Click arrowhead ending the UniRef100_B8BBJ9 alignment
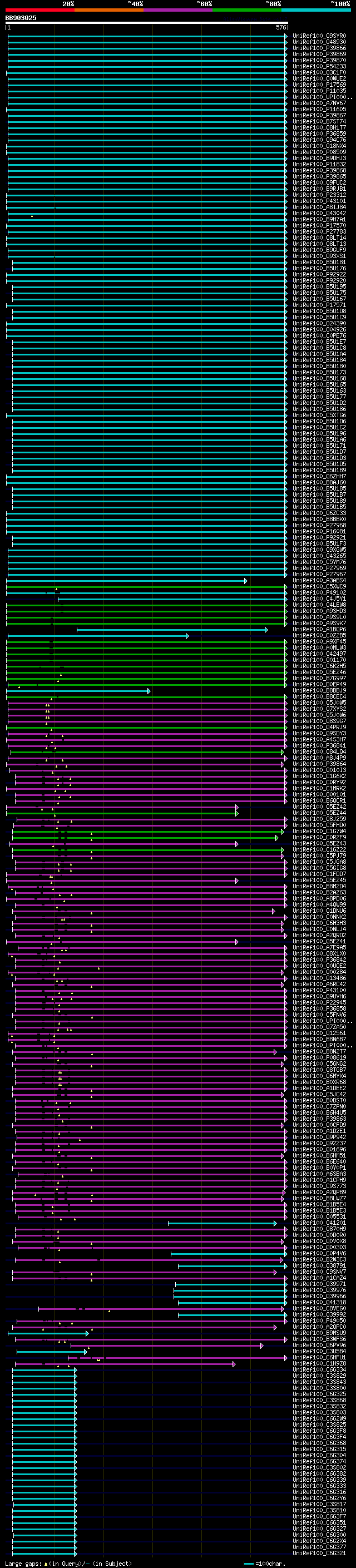356x1568 pixels. click(149, 691)
